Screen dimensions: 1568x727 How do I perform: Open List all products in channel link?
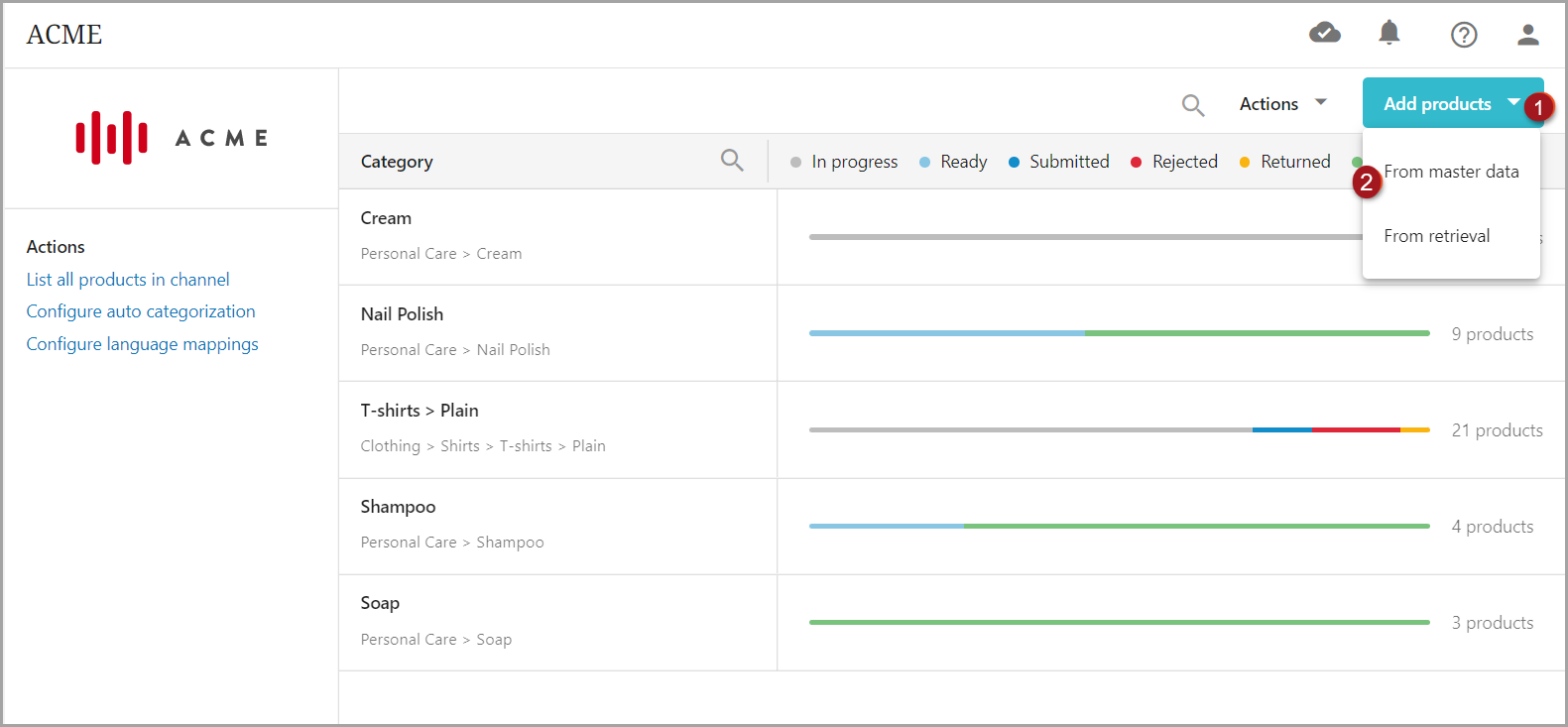128,280
